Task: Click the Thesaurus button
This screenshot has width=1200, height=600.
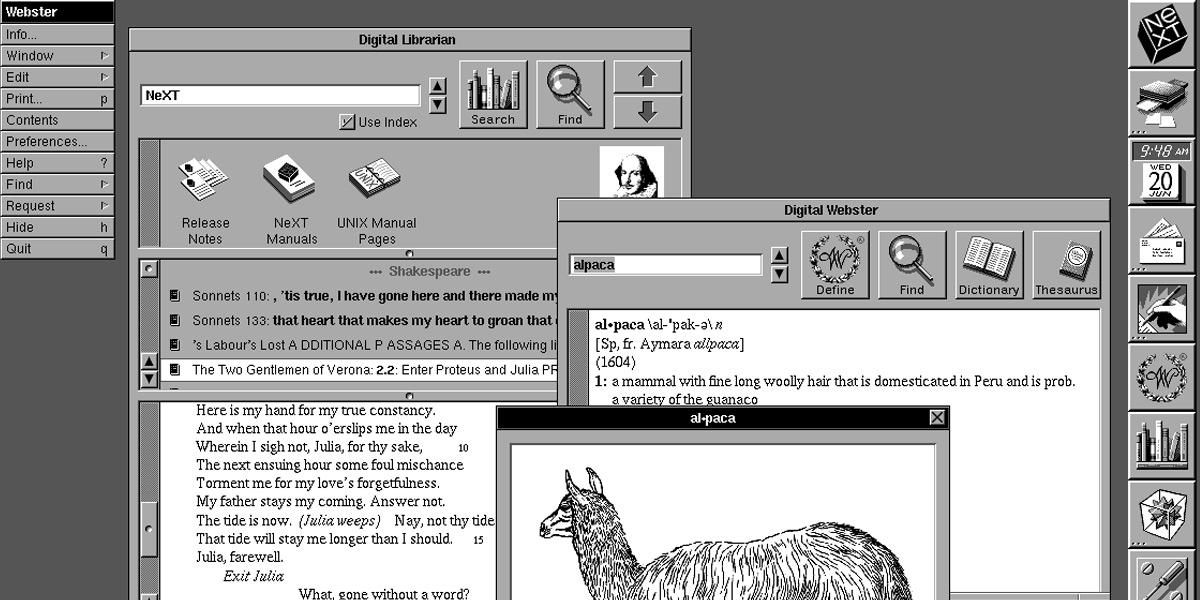Action: 1066,265
